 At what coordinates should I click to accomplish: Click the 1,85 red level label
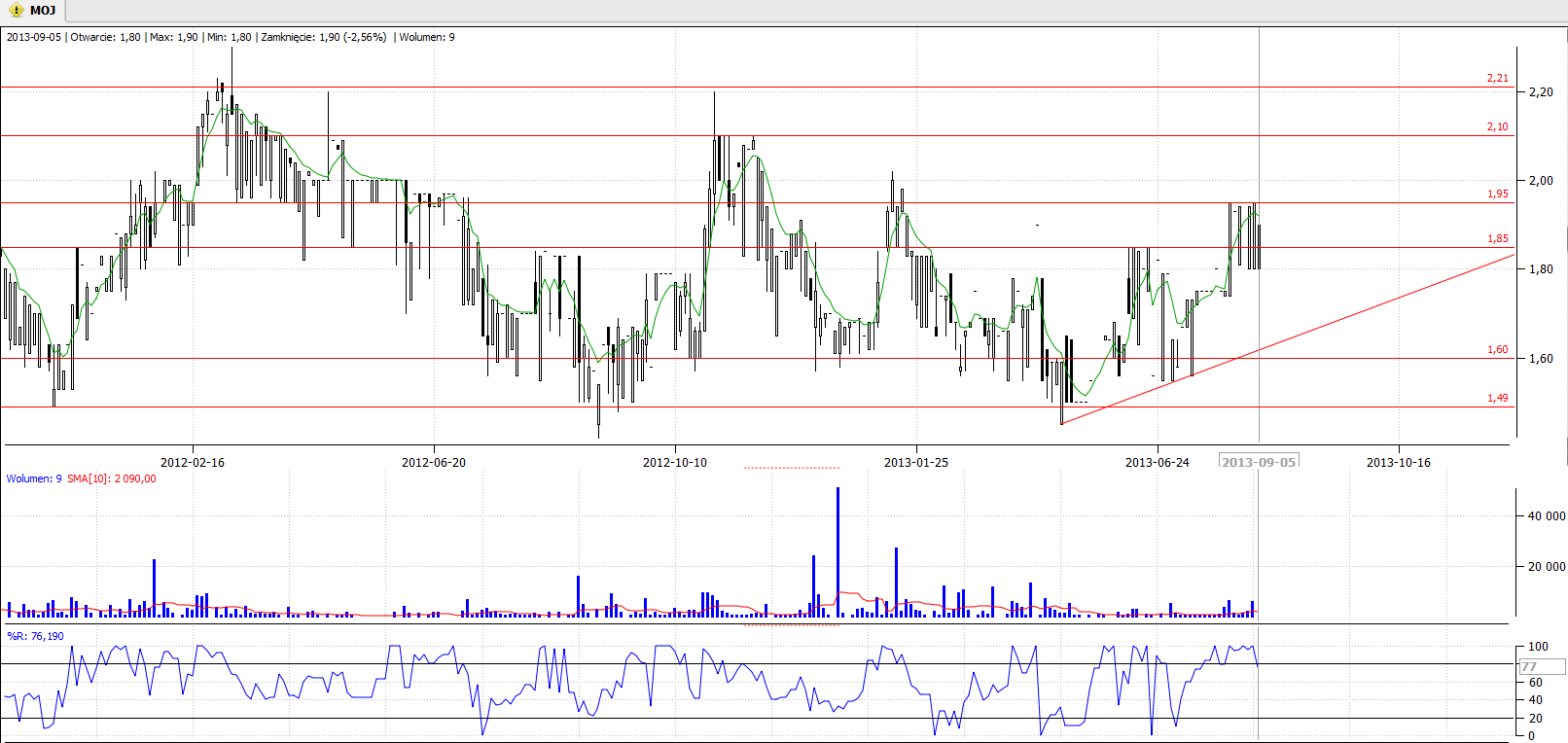pos(1498,238)
